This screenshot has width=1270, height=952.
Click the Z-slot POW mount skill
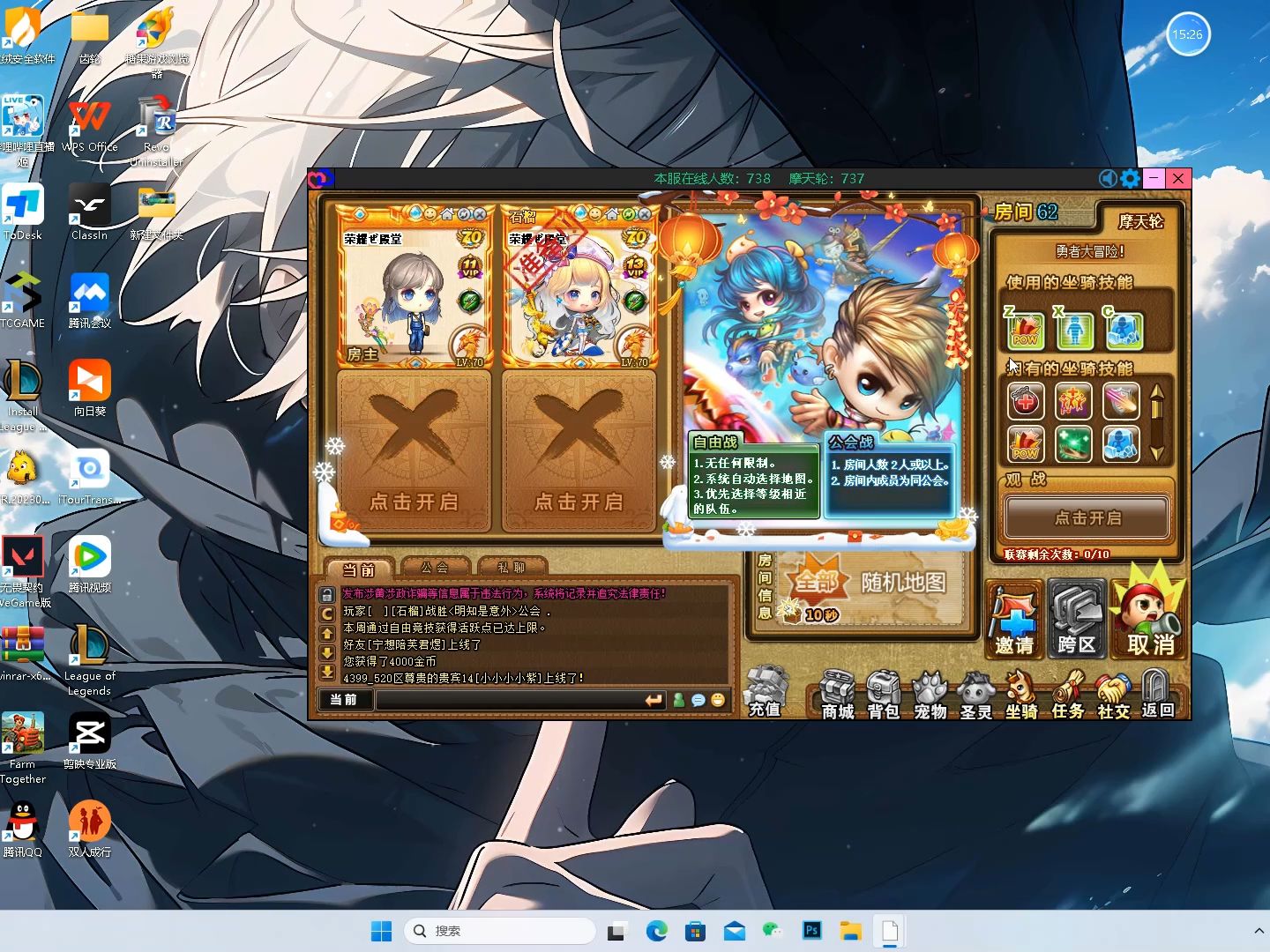point(1025,331)
